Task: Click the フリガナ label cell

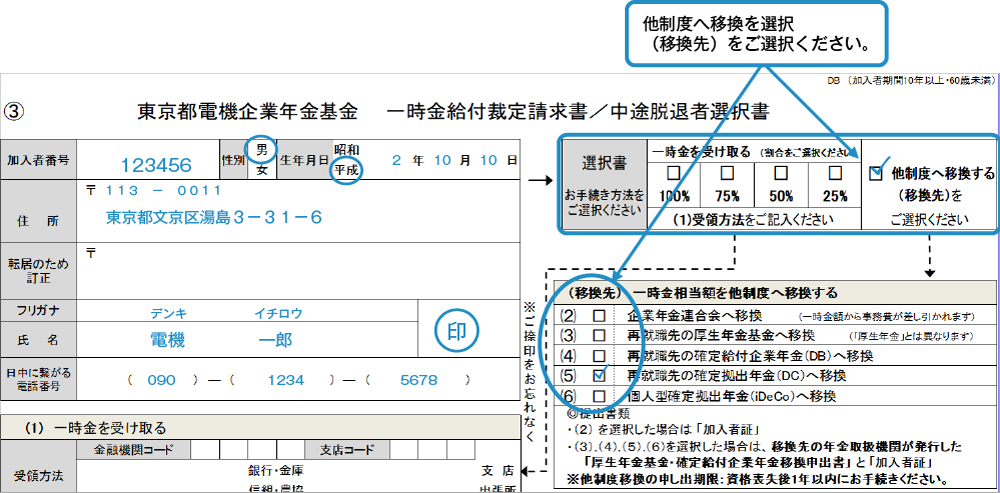Action: coord(38,313)
